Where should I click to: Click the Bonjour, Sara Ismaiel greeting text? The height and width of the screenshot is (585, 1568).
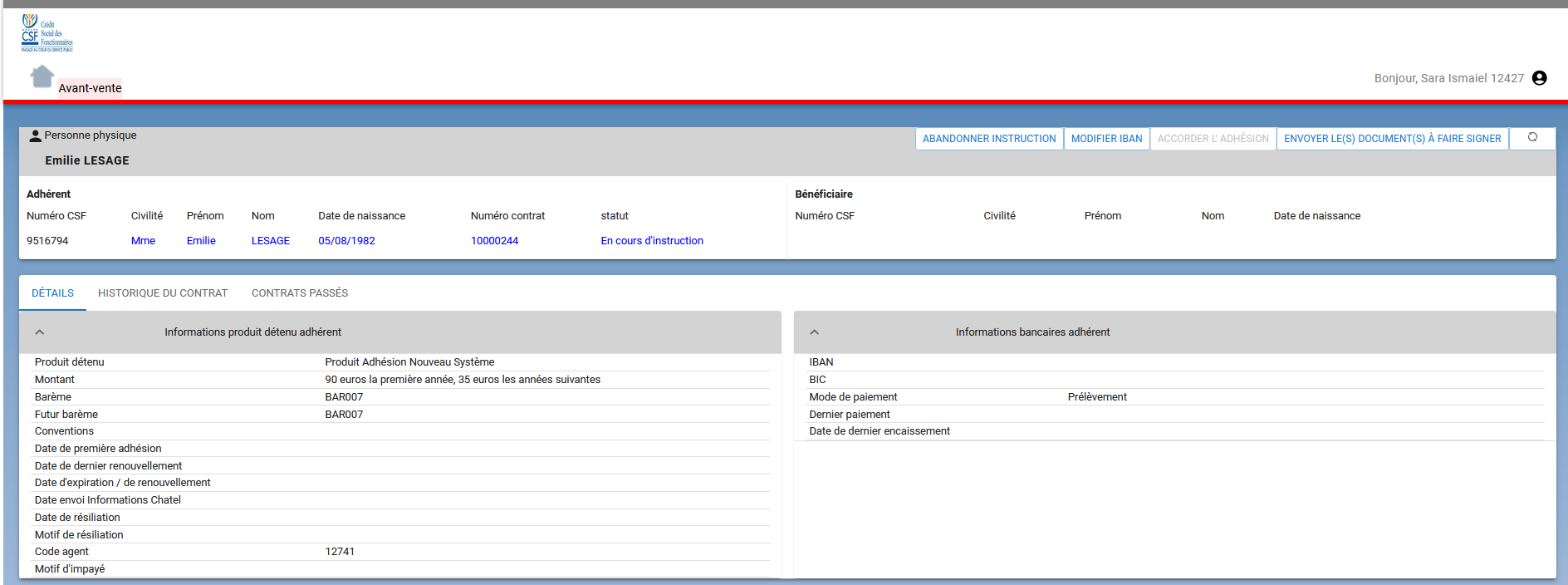[1448, 78]
